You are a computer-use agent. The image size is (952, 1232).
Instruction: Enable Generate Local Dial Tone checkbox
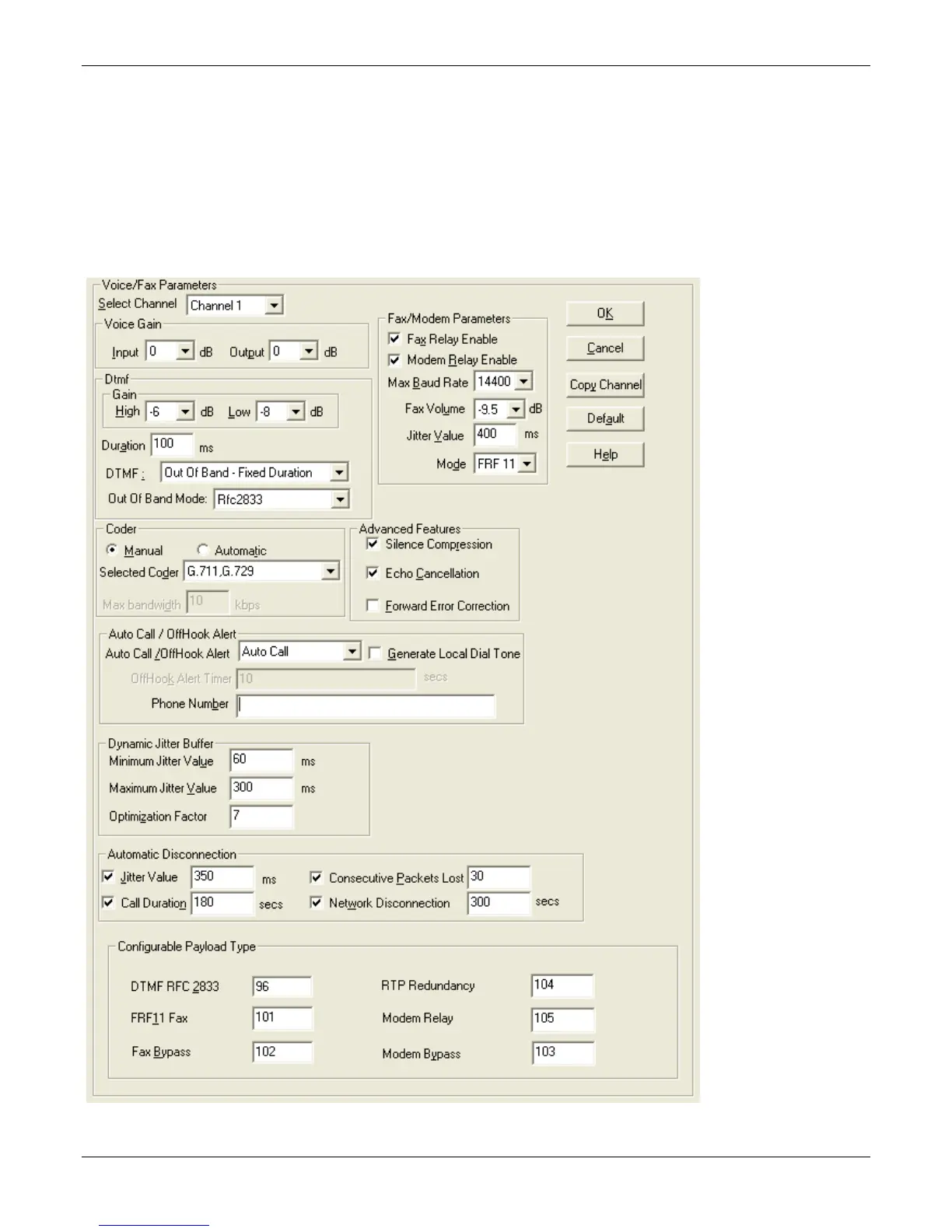(375, 653)
